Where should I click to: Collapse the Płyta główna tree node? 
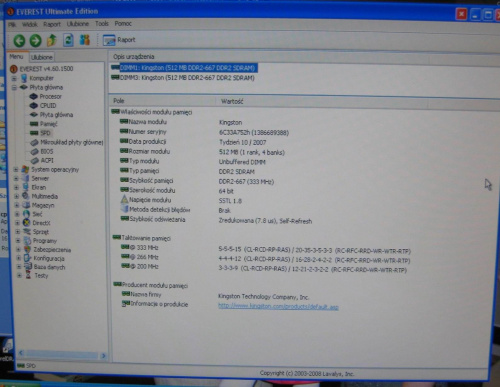tap(14, 88)
